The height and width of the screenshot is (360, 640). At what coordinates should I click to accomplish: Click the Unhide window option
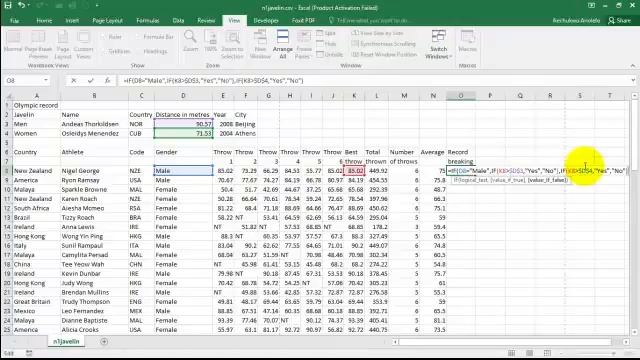tap(330, 54)
